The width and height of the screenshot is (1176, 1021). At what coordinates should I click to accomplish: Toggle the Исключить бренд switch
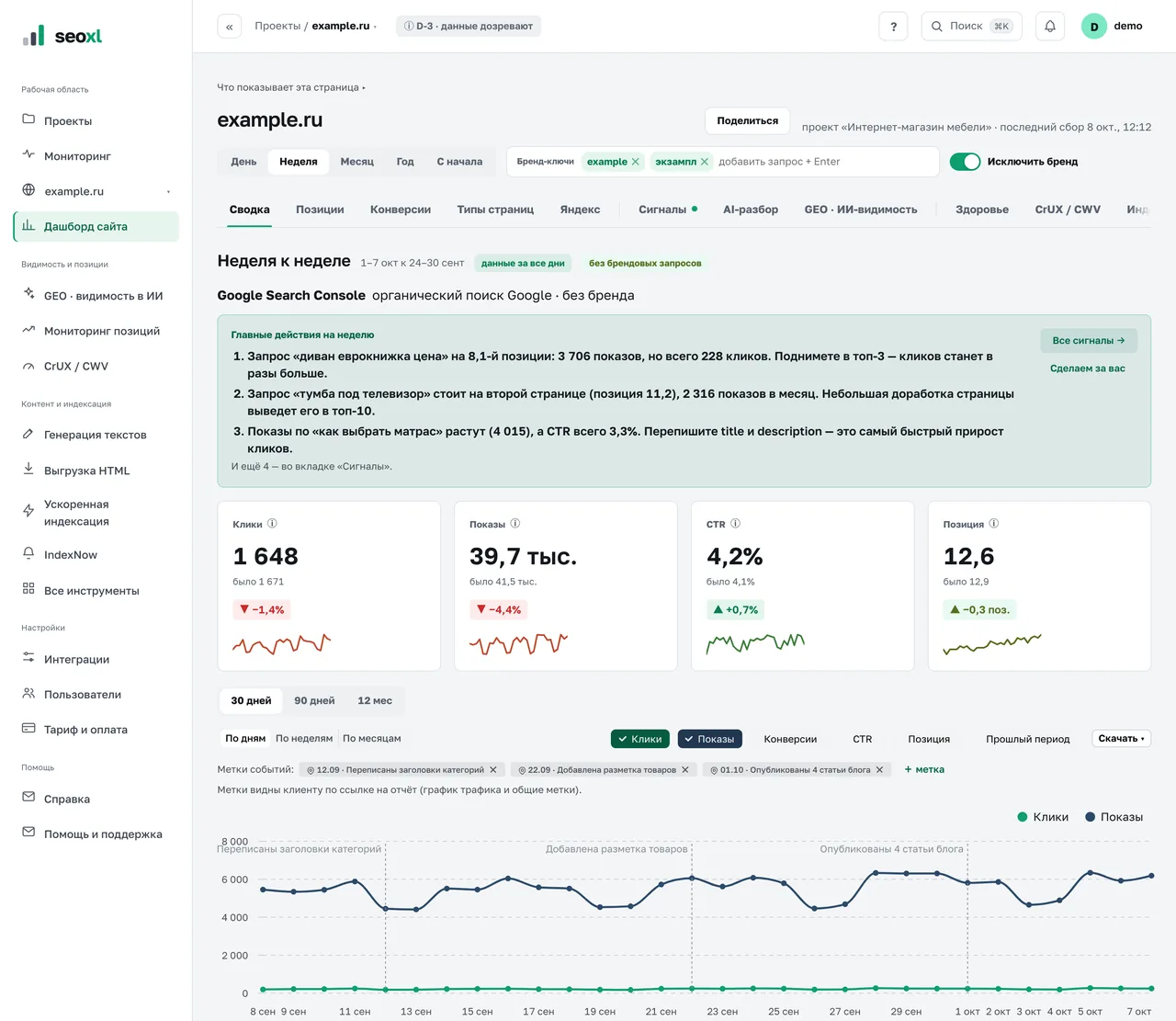[x=965, y=162]
